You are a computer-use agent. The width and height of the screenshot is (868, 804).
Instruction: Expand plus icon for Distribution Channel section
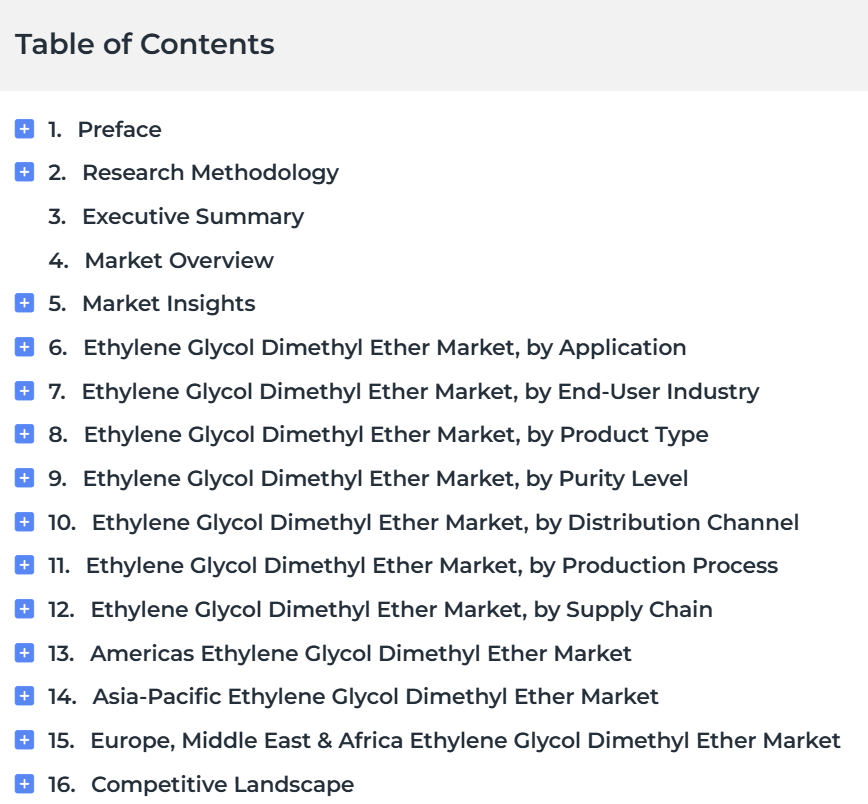[x=24, y=522]
